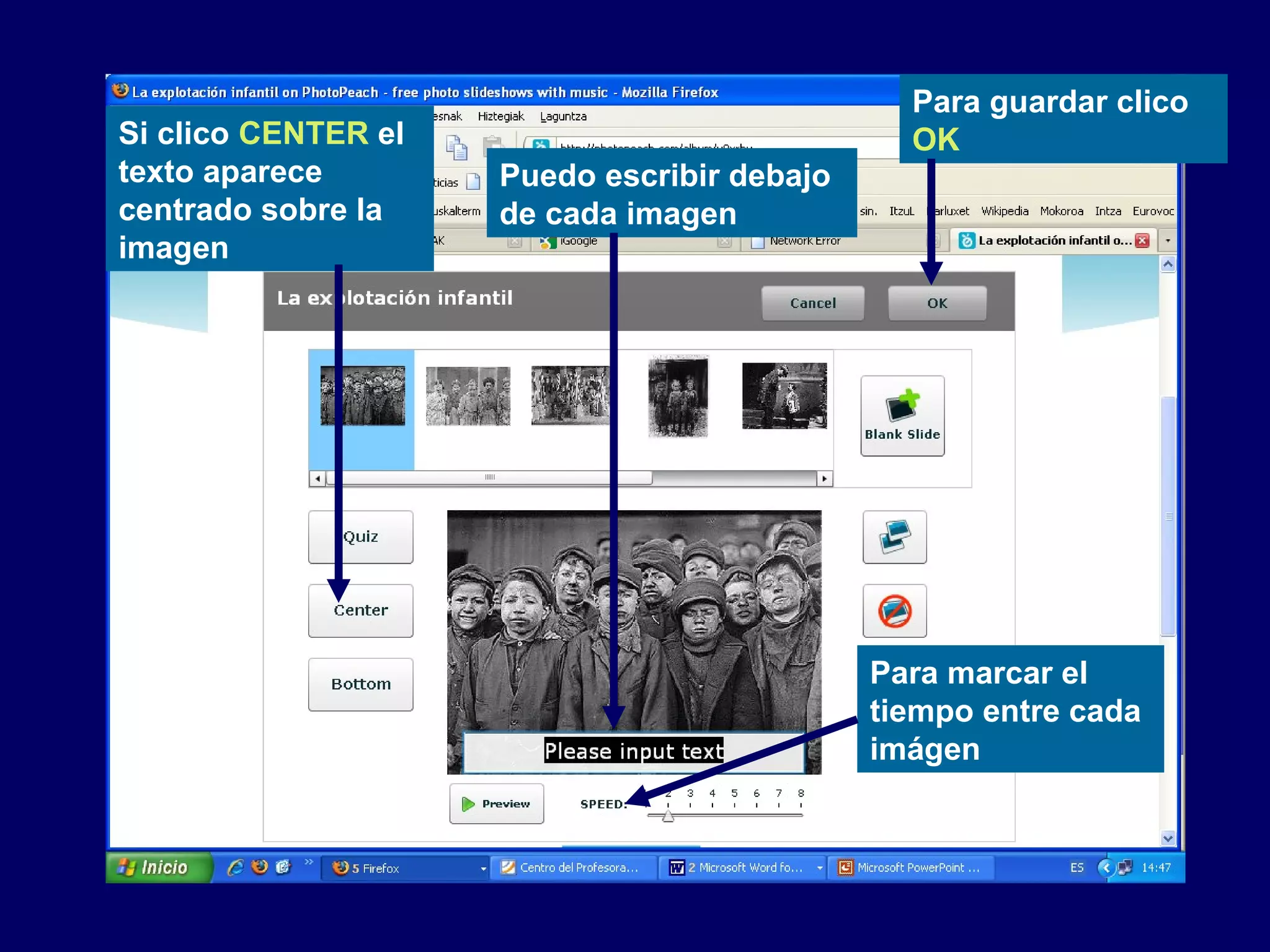The height and width of the screenshot is (952, 1270).
Task: Open the Mokoroa bookmark
Action: point(1062,211)
